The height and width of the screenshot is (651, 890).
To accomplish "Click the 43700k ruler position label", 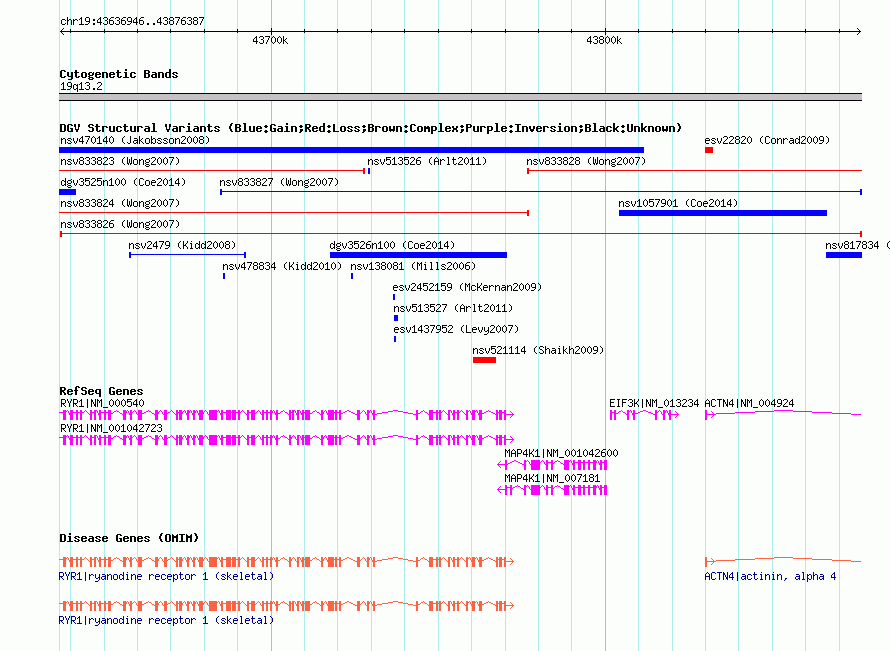I will click(x=270, y=41).
